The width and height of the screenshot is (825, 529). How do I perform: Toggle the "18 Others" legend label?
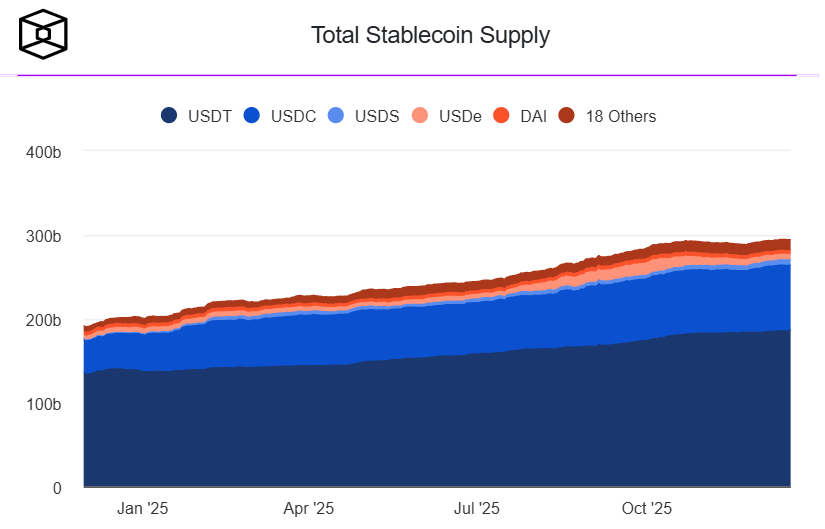(620, 116)
